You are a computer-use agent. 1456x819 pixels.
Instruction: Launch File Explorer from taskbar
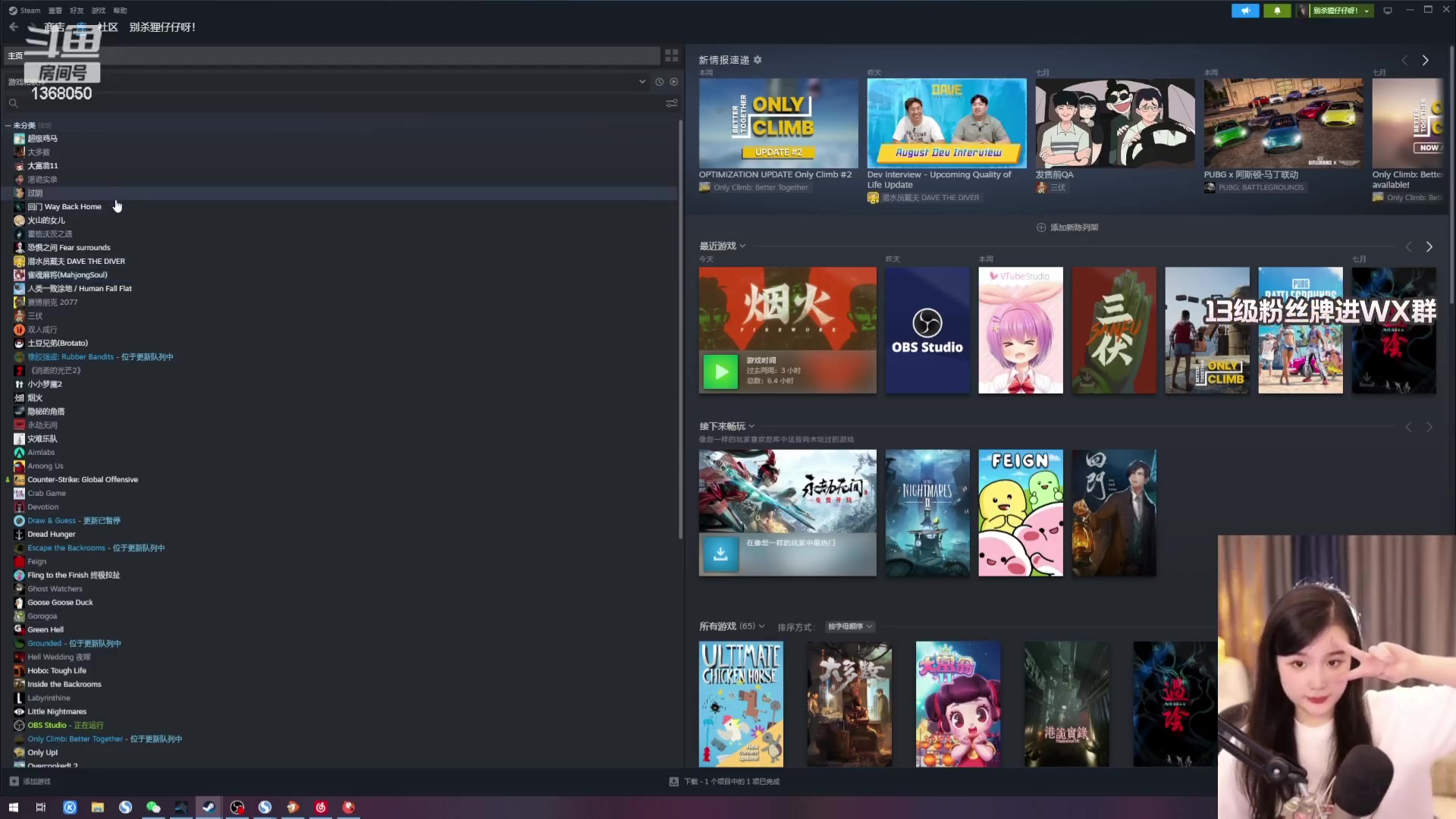pos(98,808)
